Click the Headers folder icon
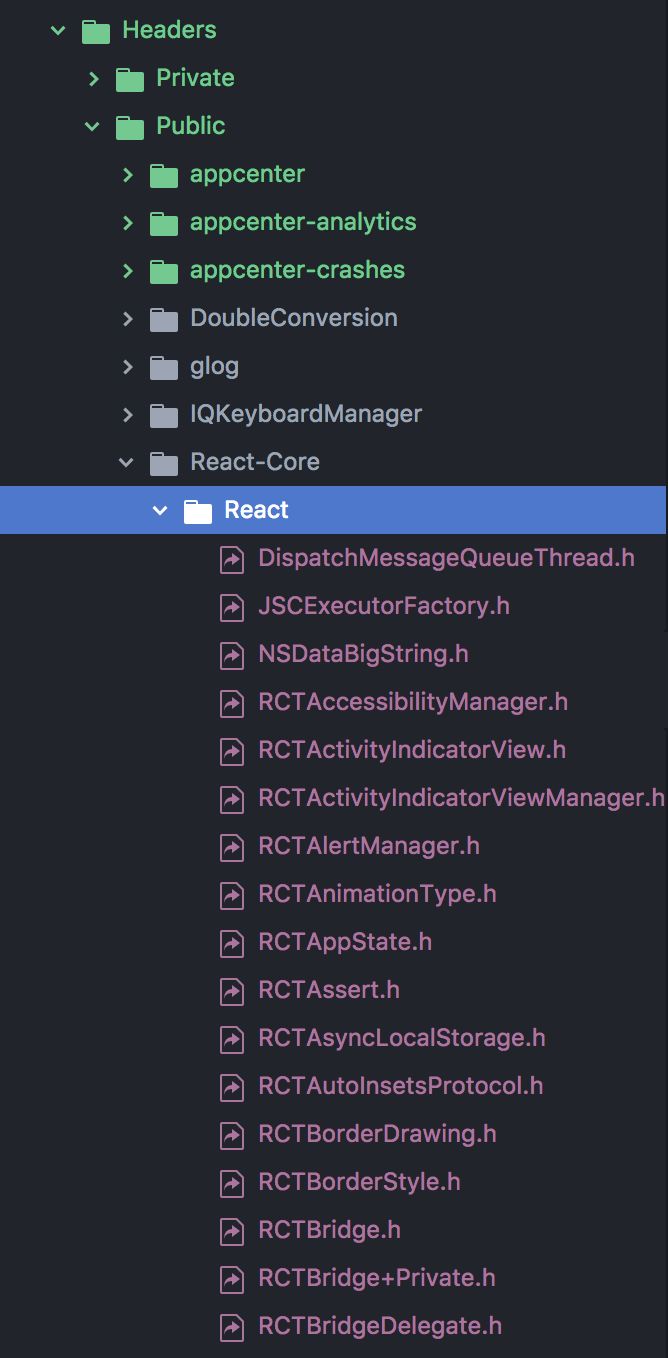The height and width of the screenshot is (1358, 668). (96, 31)
